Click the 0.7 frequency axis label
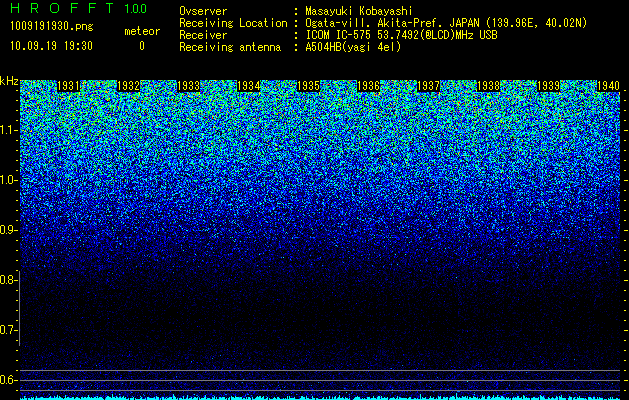This screenshot has height=400, width=629. point(8,330)
